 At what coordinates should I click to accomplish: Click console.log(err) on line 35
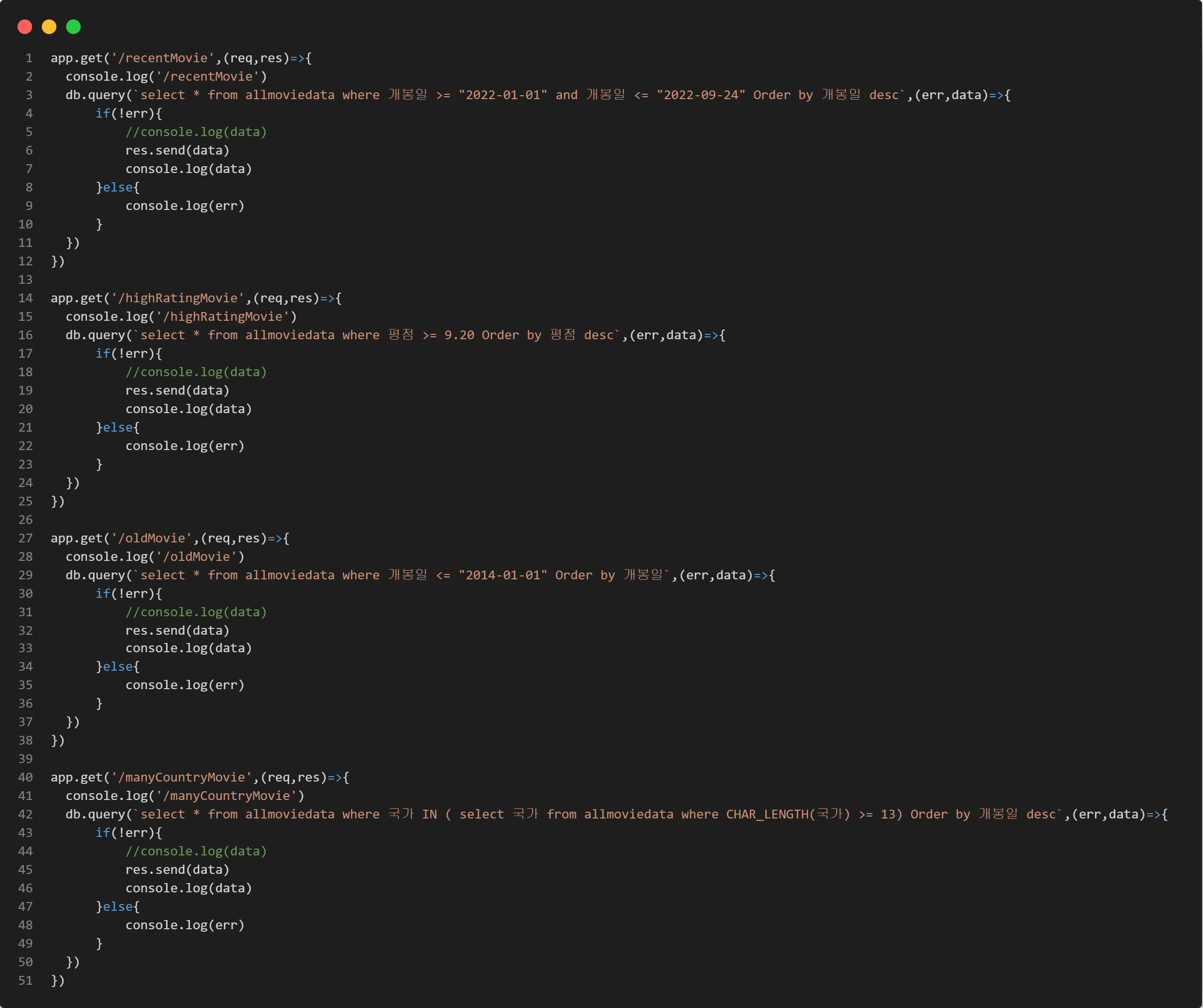[185, 685]
